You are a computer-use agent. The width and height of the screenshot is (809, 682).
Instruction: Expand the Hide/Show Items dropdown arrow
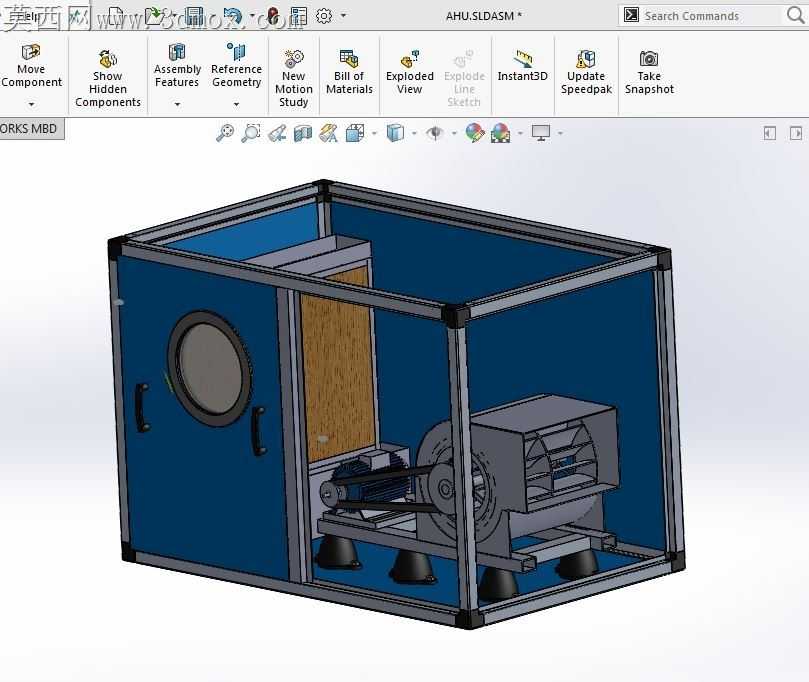click(455, 134)
